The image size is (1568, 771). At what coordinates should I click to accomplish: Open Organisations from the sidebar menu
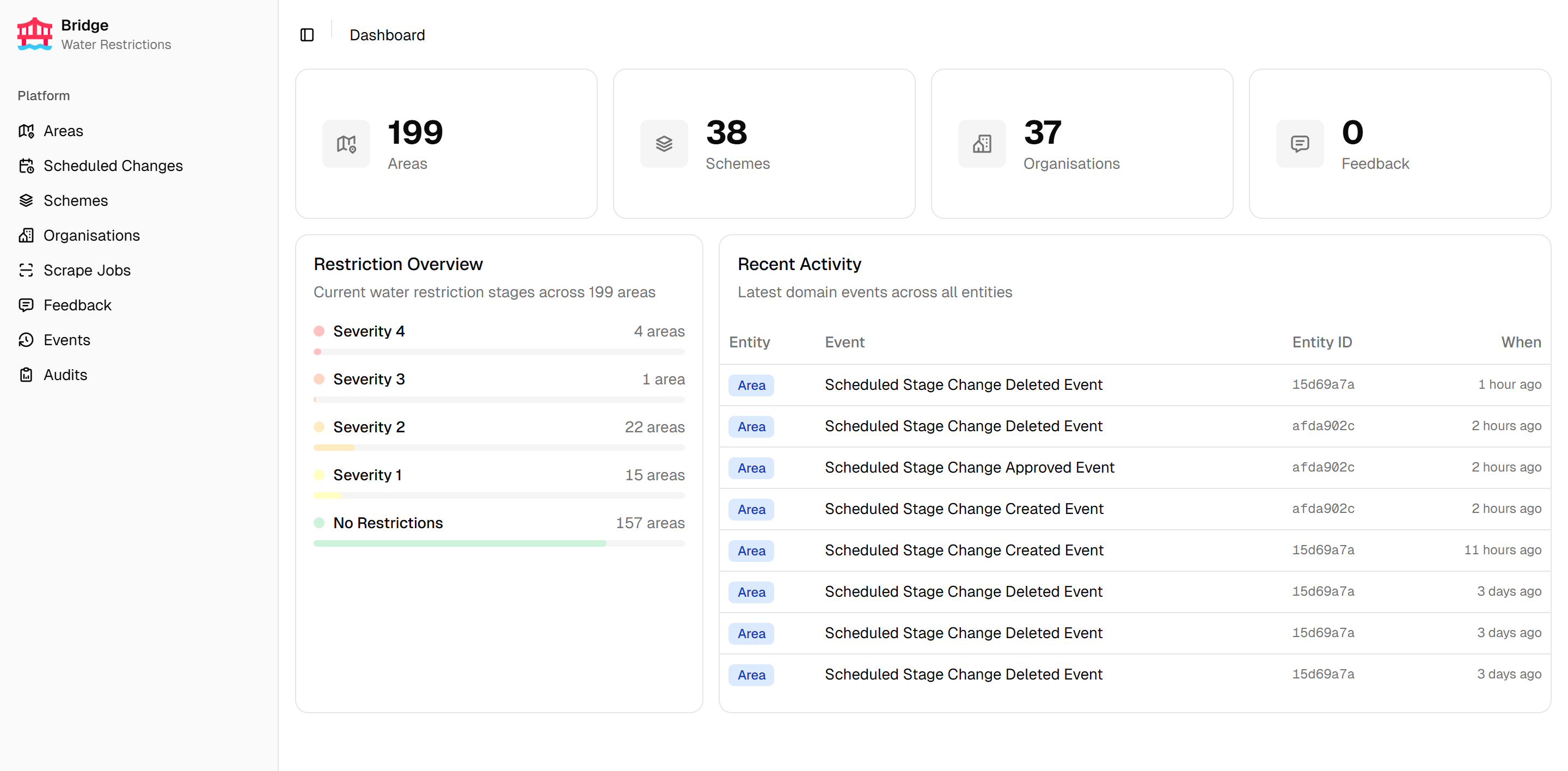click(91, 236)
